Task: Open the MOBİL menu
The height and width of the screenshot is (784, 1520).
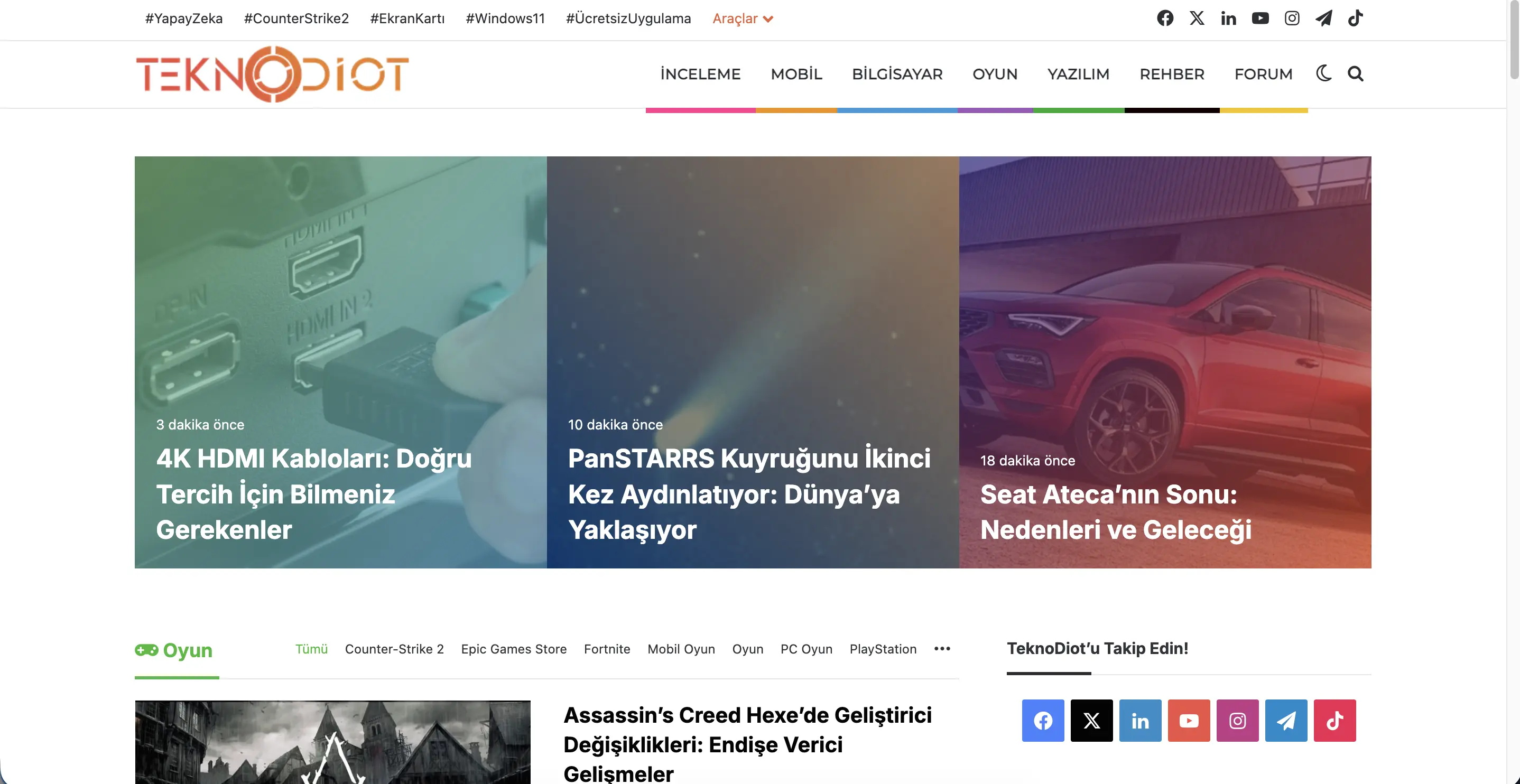Action: [796, 74]
